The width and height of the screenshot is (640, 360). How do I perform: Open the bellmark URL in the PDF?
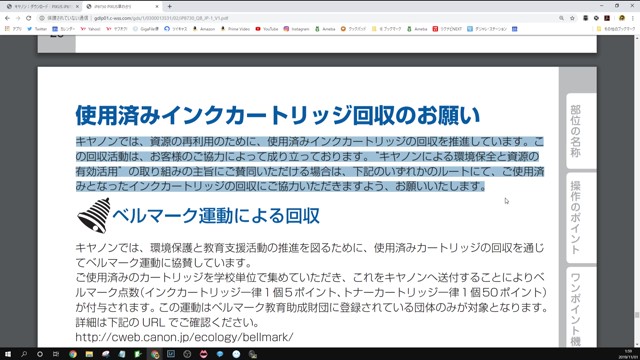click(184, 337)
